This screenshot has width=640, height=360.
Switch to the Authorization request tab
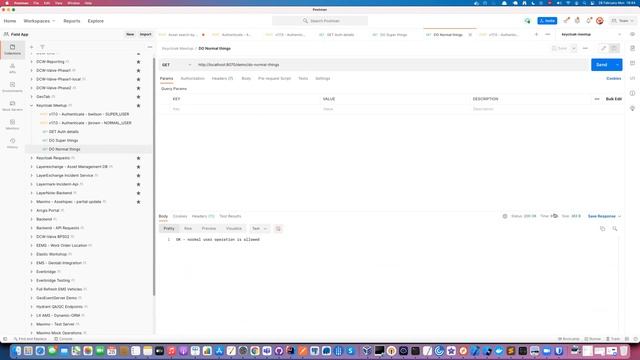[x=192, y=78]
